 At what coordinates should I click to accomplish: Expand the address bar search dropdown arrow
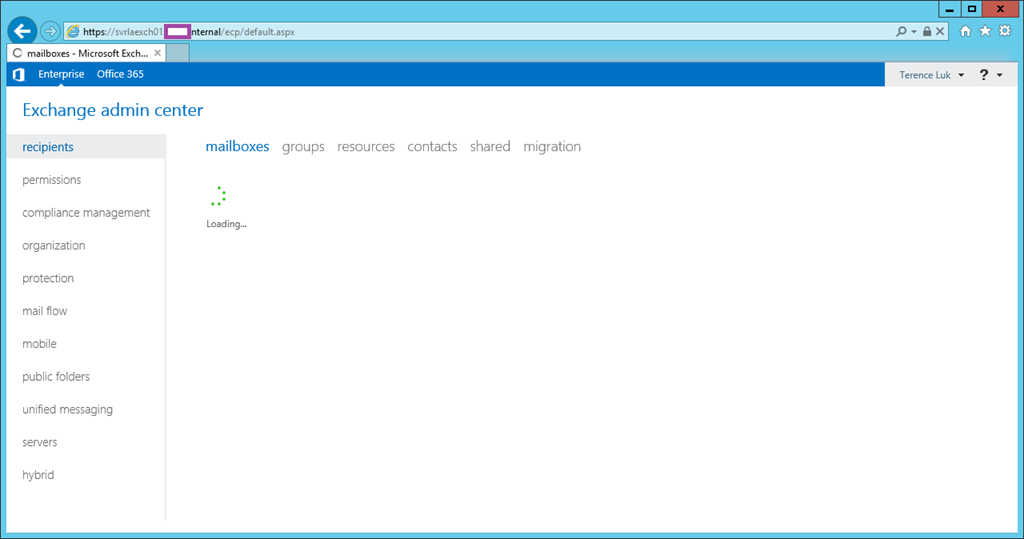[914, 31]
